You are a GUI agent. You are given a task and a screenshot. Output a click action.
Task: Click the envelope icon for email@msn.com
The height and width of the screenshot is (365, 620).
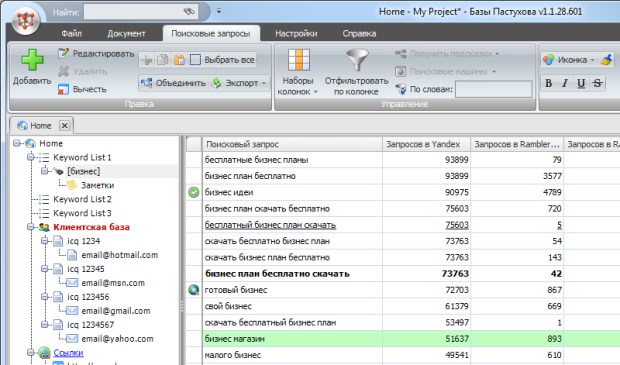pyautogui.click(x=72, y=283)
